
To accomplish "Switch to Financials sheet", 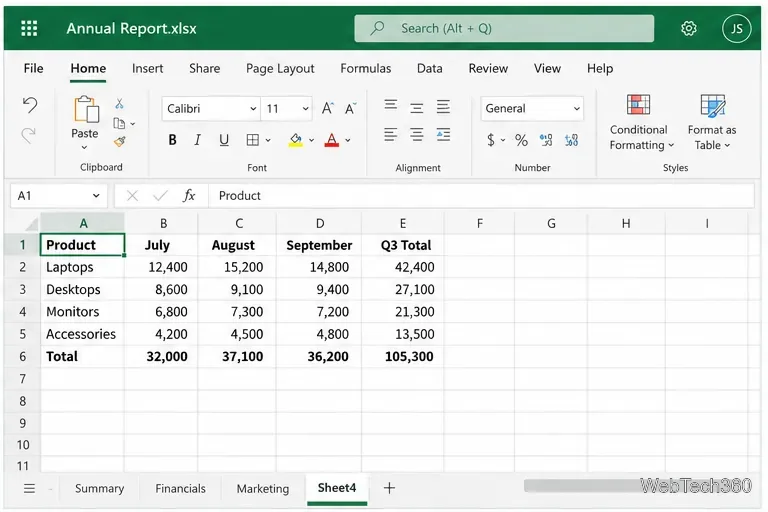I will pos(180,488).
